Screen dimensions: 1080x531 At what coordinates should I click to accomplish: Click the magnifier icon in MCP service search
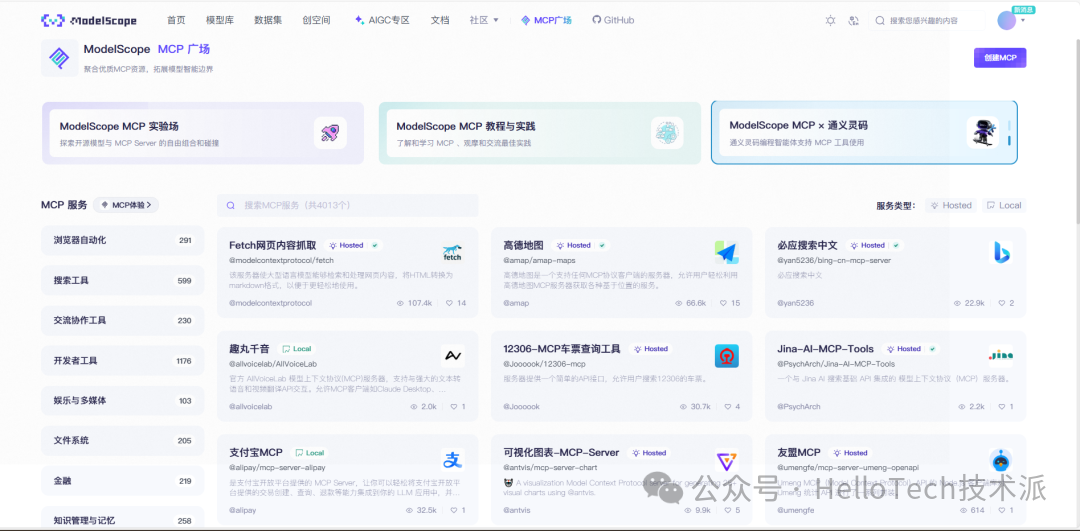point(231,205)
